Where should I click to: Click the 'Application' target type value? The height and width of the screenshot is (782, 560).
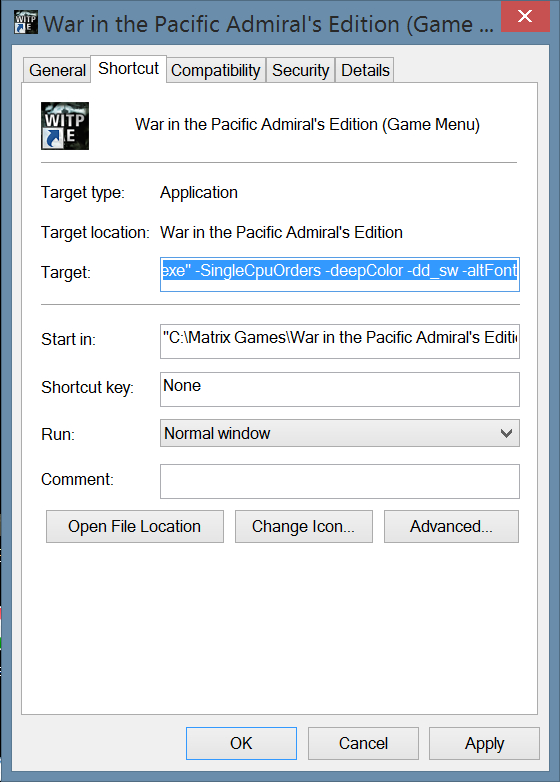[199, 193]
